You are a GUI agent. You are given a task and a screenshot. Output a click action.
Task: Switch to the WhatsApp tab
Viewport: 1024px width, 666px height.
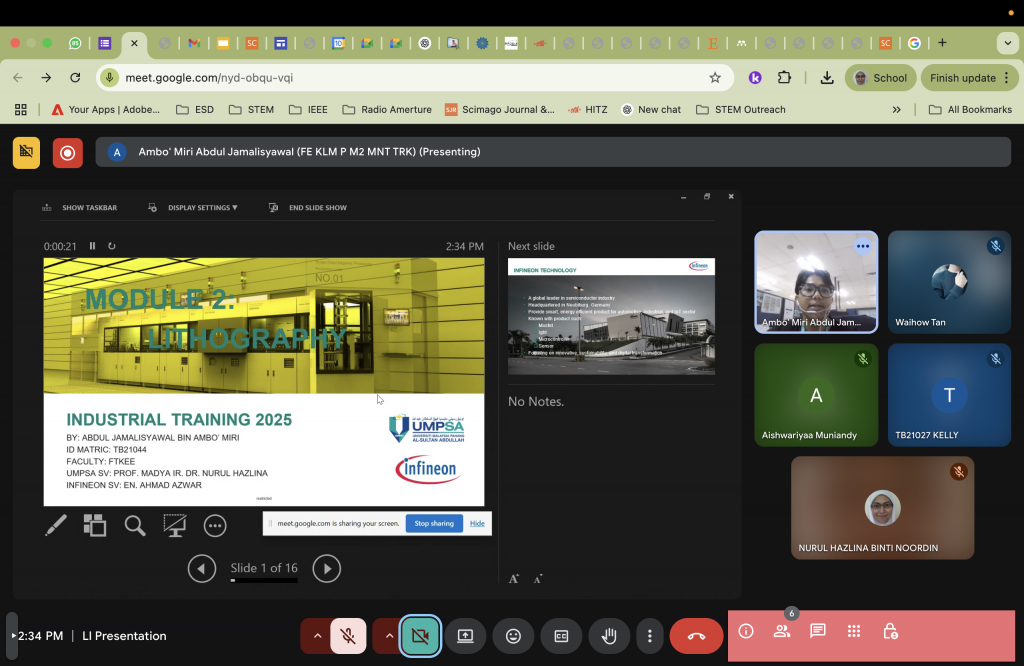[75, 43]
